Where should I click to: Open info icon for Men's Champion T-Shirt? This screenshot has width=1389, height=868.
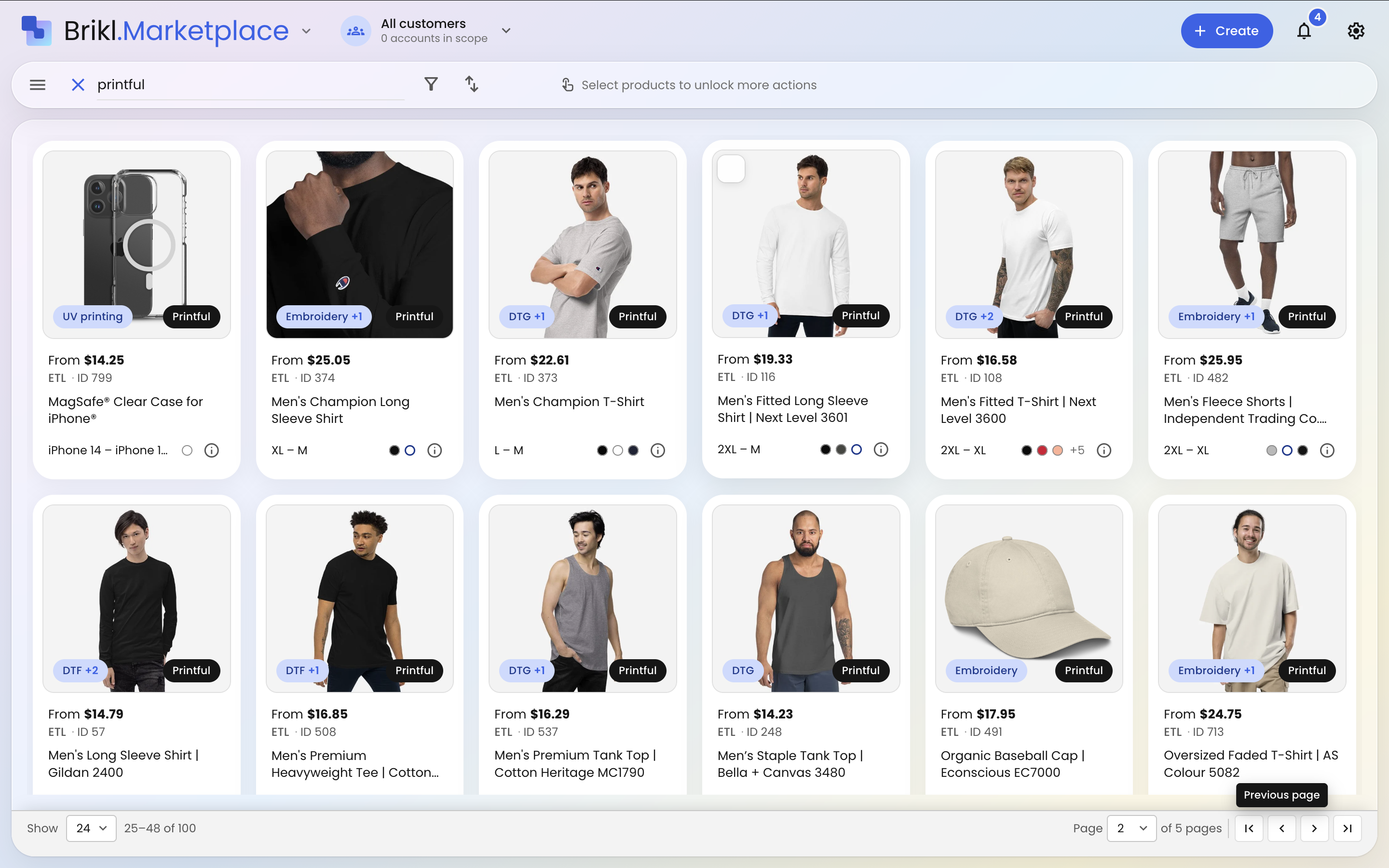pyautogui.click(x=658, y=451)
